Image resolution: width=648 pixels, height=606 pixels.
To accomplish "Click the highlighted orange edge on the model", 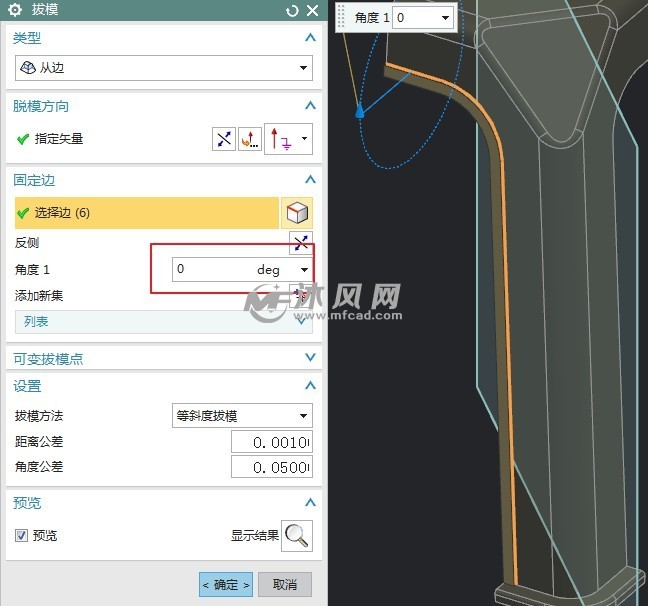I will coord(505,289).
